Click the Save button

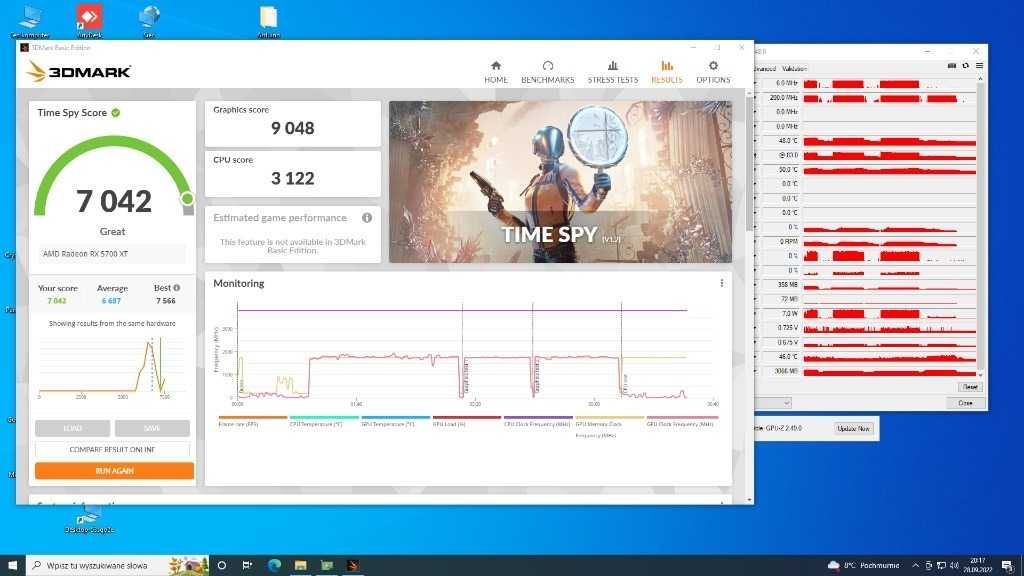[x=152, y=428]
